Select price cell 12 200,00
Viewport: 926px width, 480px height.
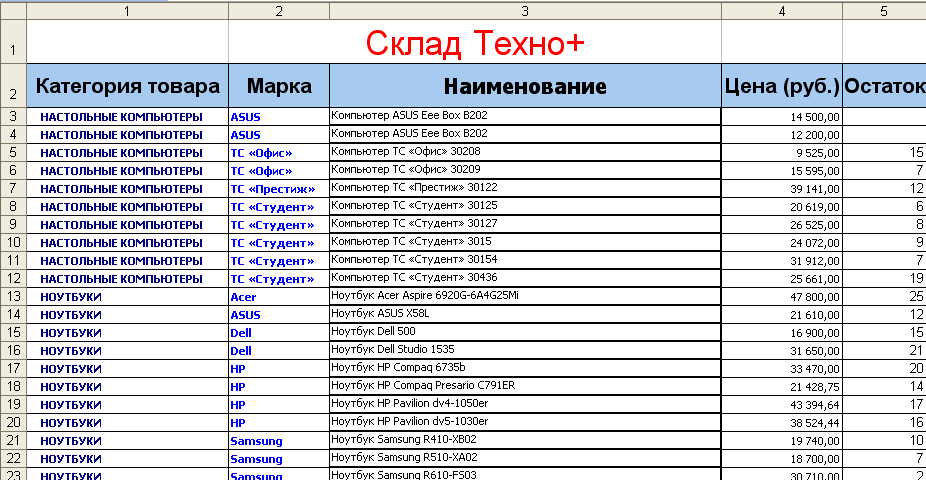[x=782, y=135]
